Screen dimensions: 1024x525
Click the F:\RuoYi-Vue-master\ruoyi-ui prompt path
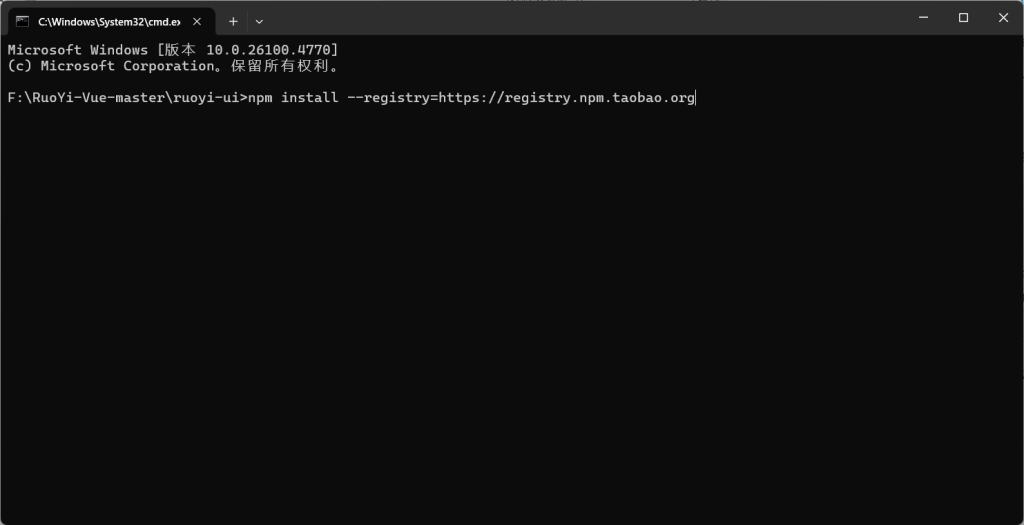124,98
